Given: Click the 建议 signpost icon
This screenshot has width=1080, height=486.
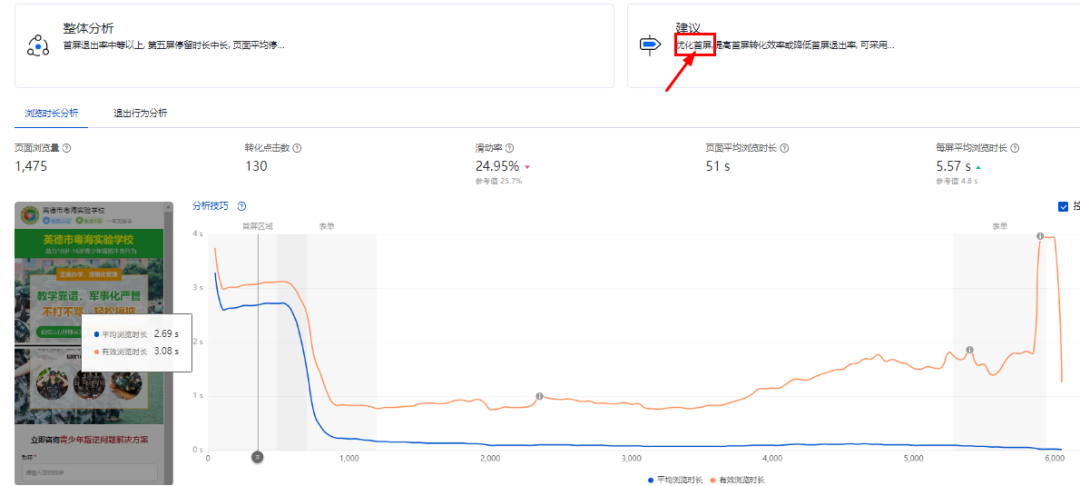Looking at the screenshot, I should point(649,45).
